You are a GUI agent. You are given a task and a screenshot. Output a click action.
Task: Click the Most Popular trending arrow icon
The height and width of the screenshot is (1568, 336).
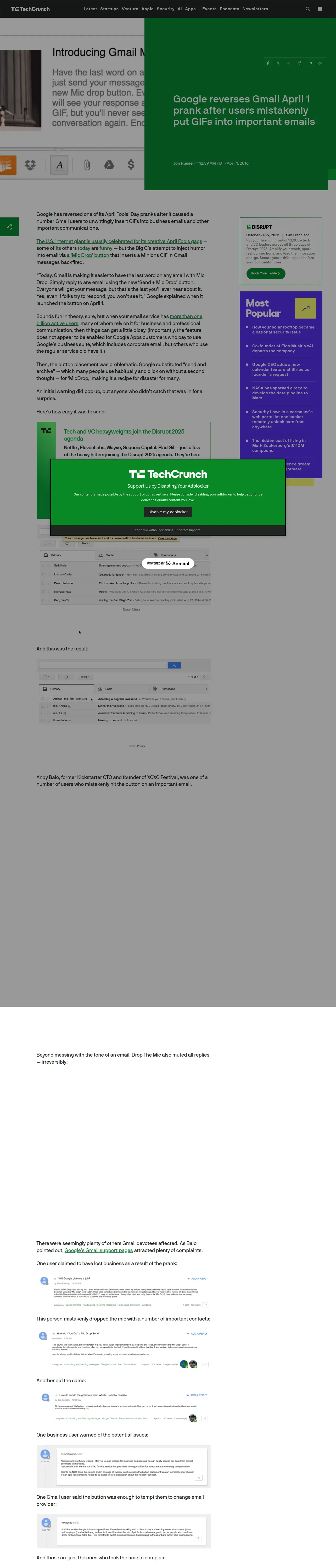coord(305,308)
